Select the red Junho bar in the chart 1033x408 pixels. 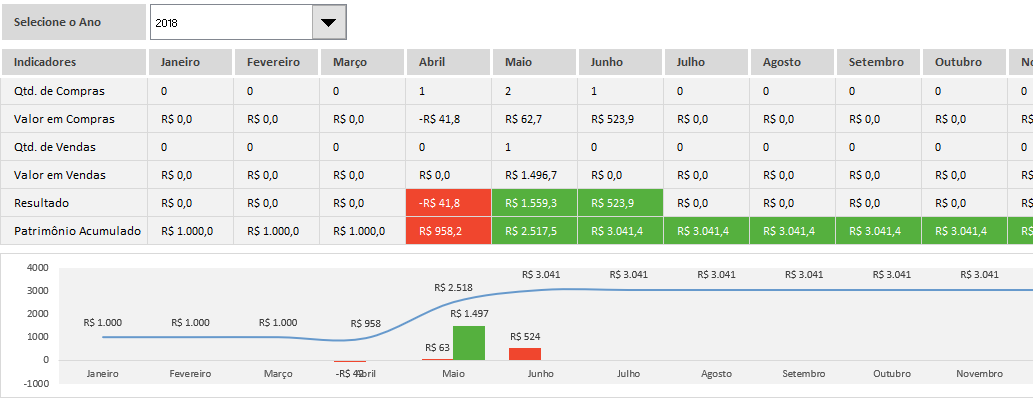click(525, 354)
